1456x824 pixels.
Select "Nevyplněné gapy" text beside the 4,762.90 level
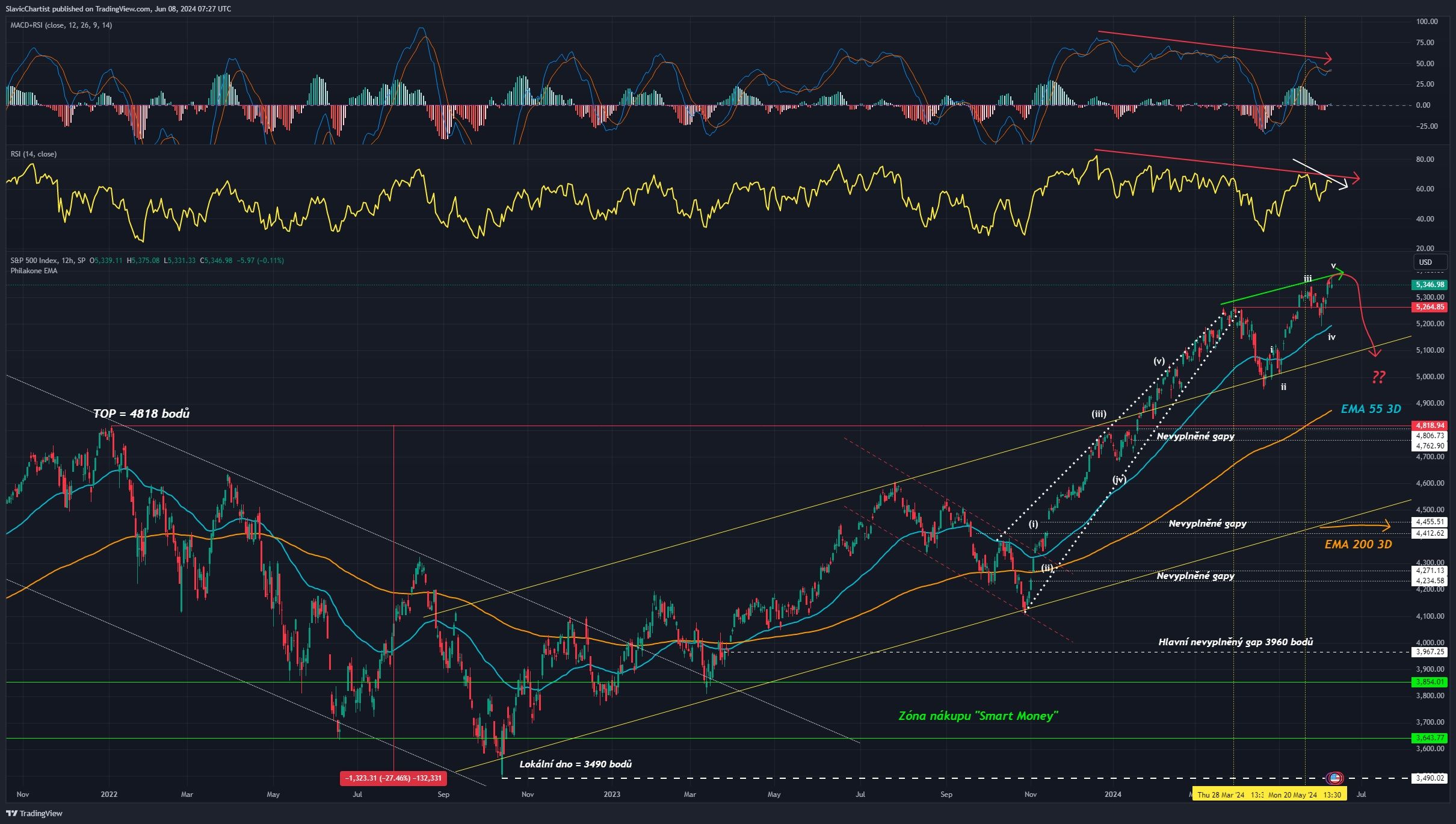(1195, 436)
